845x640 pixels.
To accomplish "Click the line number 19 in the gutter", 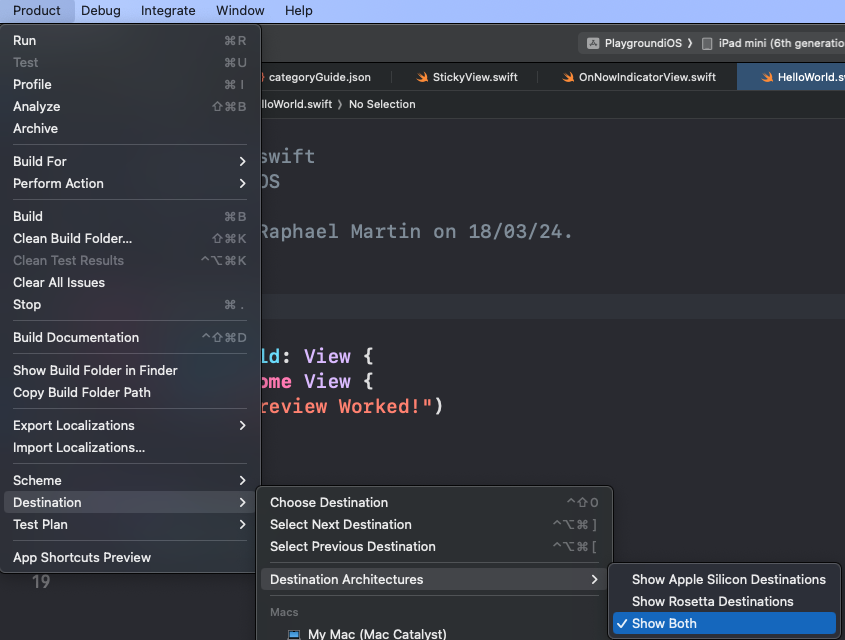I will click(41, 582).
